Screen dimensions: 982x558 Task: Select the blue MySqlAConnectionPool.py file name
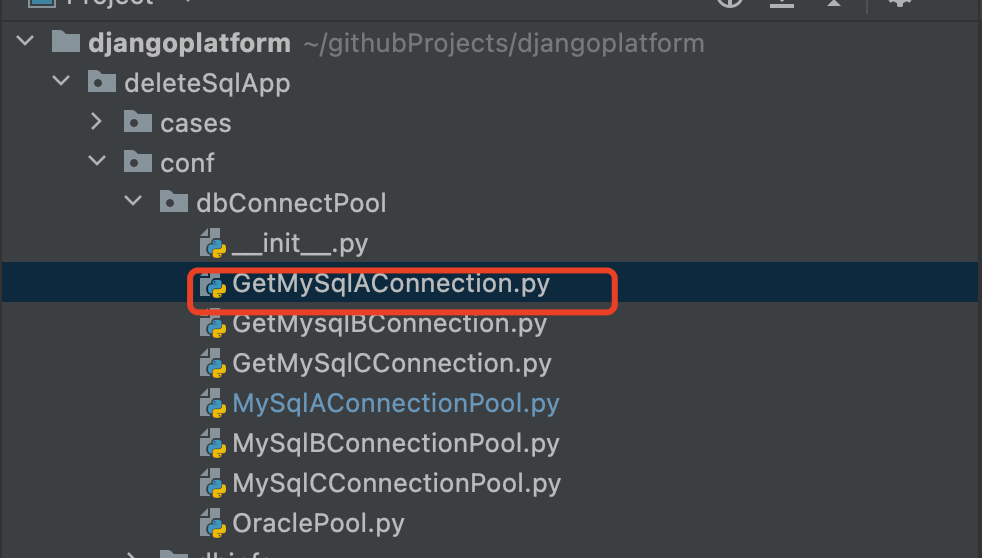[x=396, y=404]
